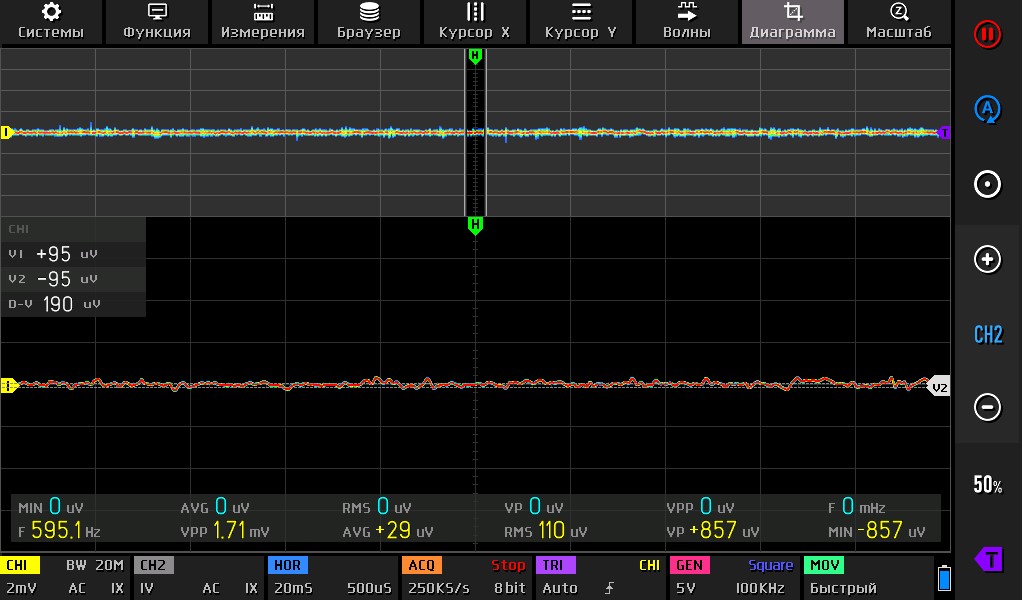Click the blue Auto setup icon

click(x=988, y=109)
